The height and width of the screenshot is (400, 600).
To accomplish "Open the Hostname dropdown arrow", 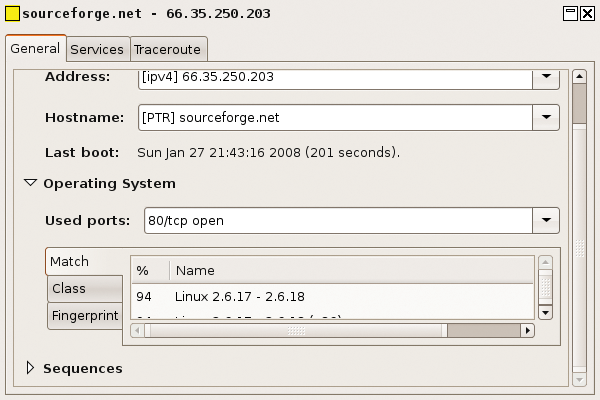I will click(x=546, y=117).
